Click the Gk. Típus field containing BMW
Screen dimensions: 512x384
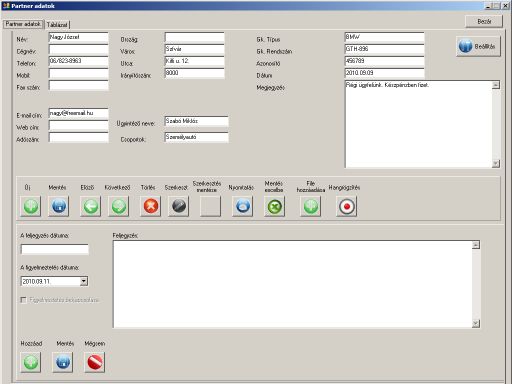(x=384, y=37)
